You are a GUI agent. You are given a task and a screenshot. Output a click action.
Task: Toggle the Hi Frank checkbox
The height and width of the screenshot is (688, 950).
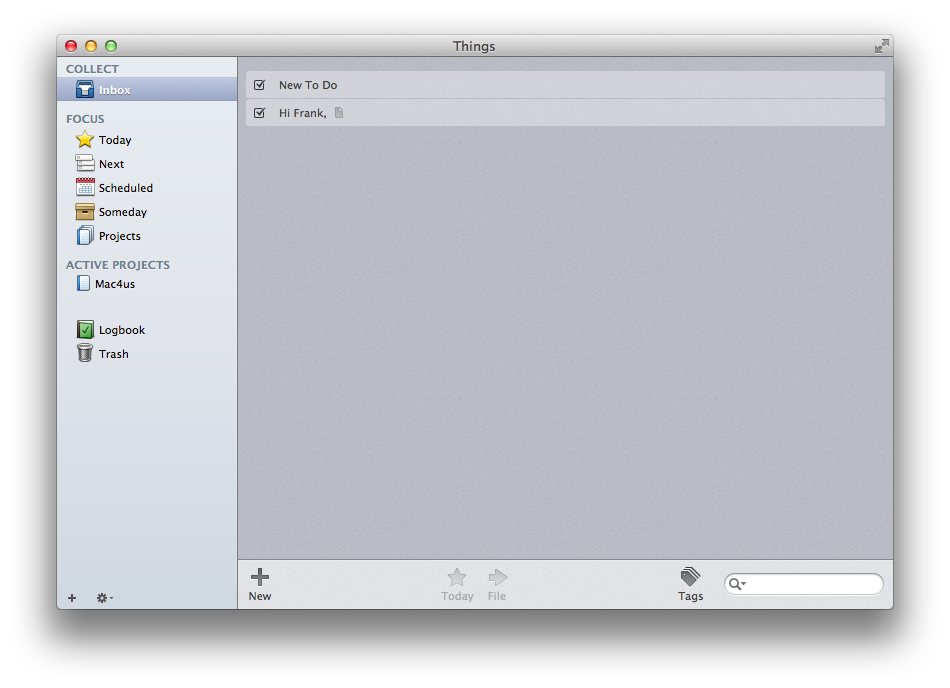pos(259,113)
